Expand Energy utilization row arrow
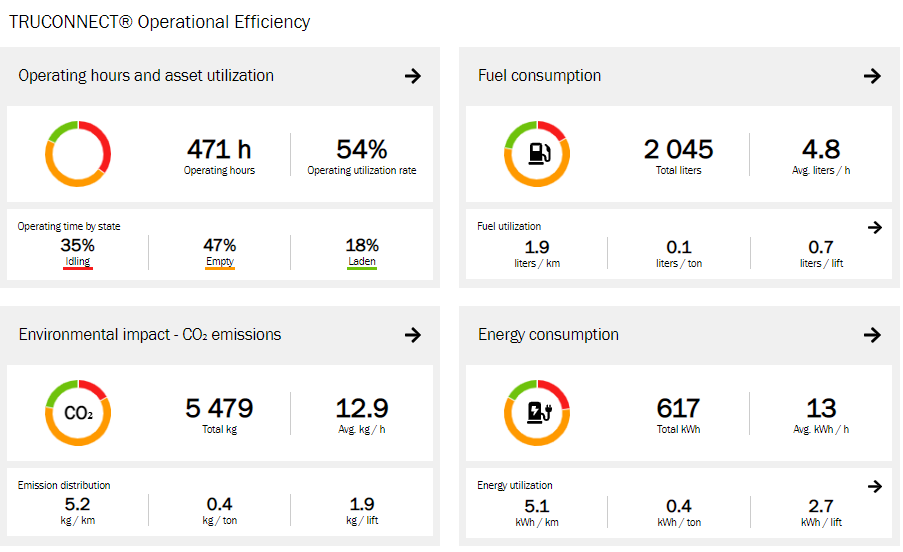The image size is (903, 552). point(875,487)
